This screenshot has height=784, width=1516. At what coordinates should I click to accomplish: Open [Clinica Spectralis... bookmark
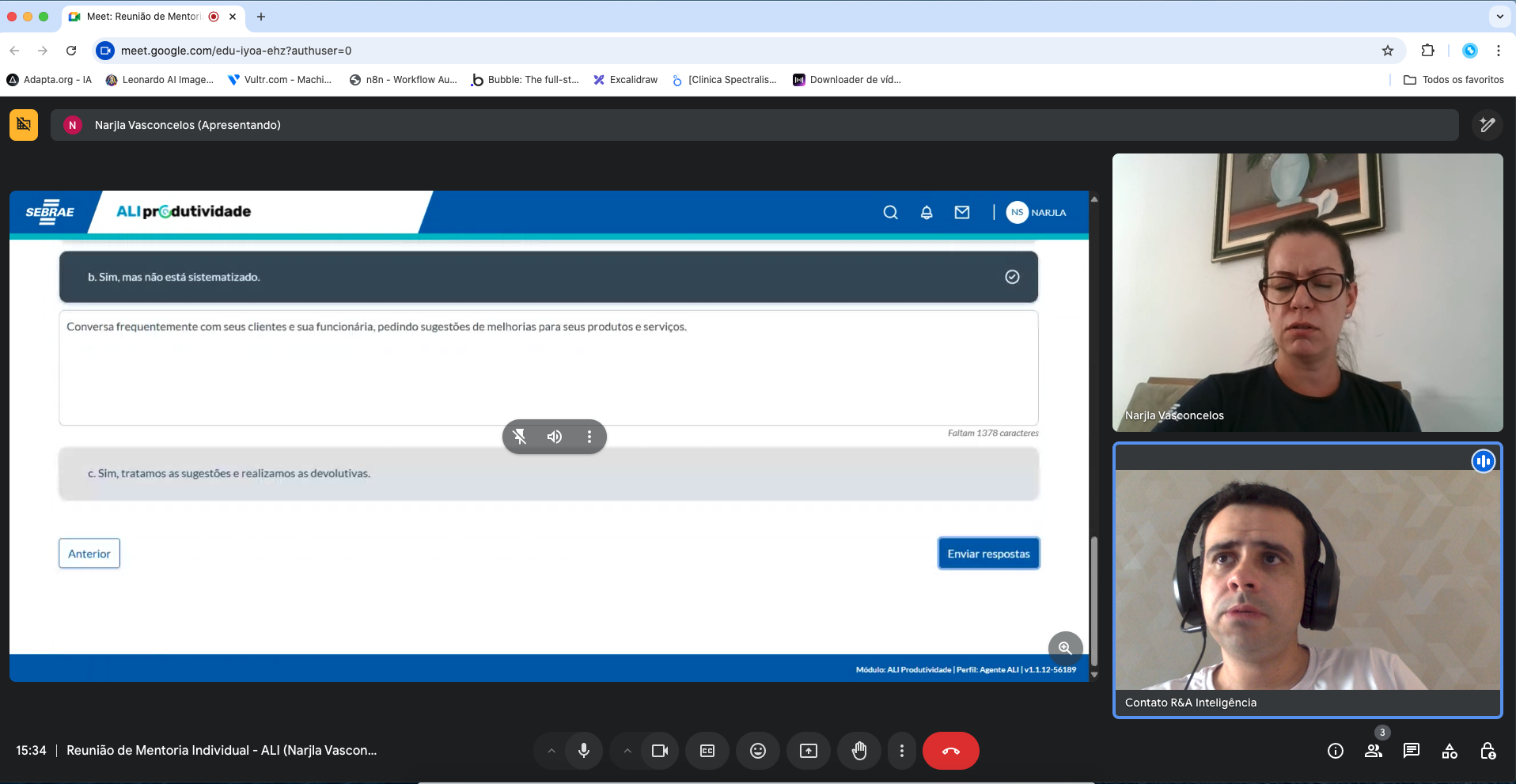(x=724, y=80)
